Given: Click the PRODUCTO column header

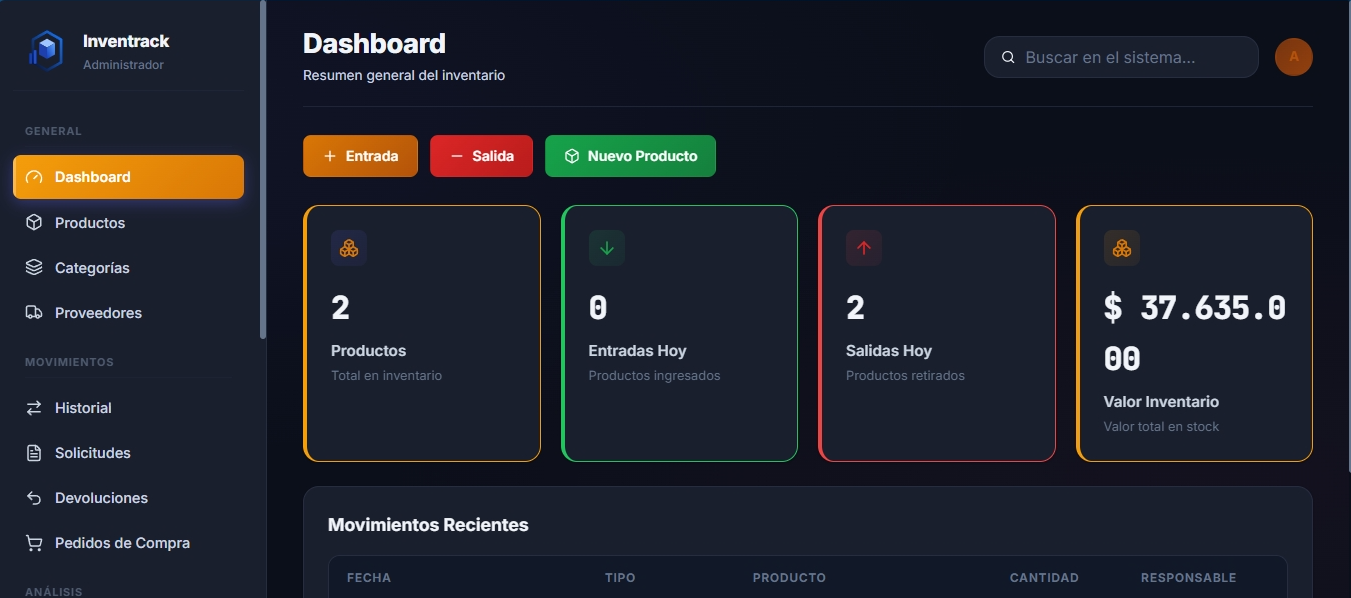Looking at the screenshot, I should 789,578.
